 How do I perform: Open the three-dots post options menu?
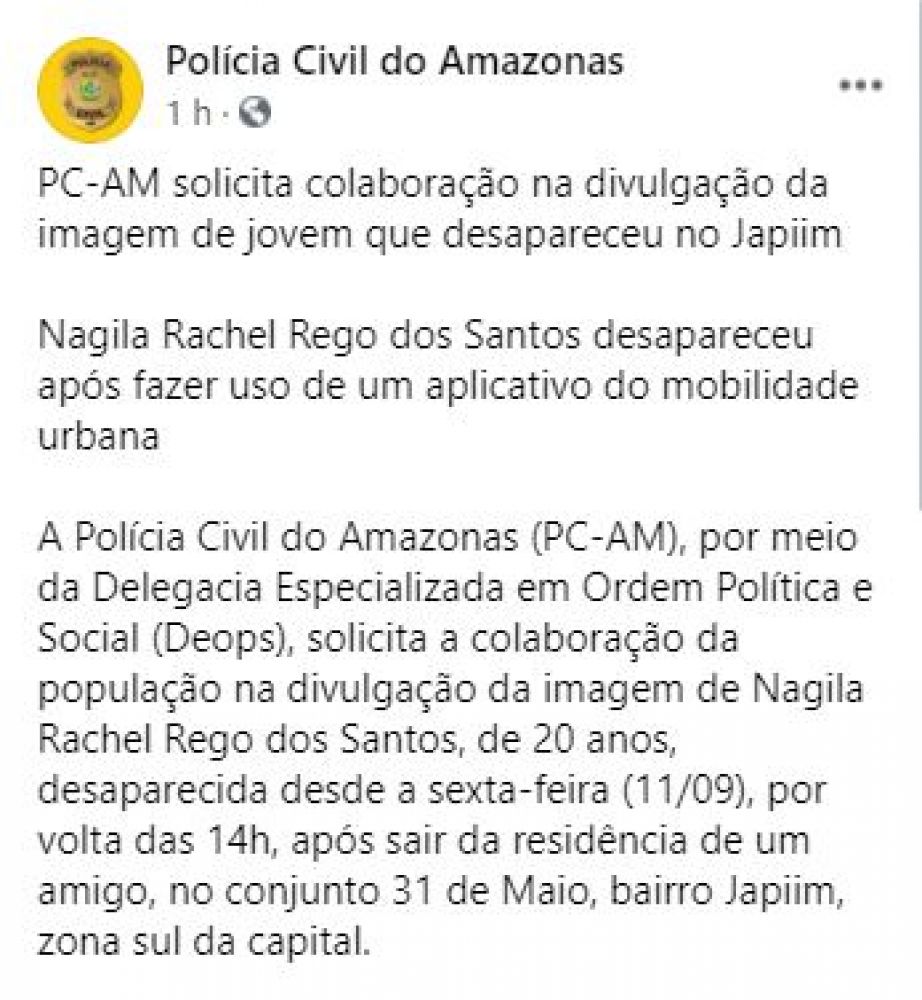[x=861, y=85]
